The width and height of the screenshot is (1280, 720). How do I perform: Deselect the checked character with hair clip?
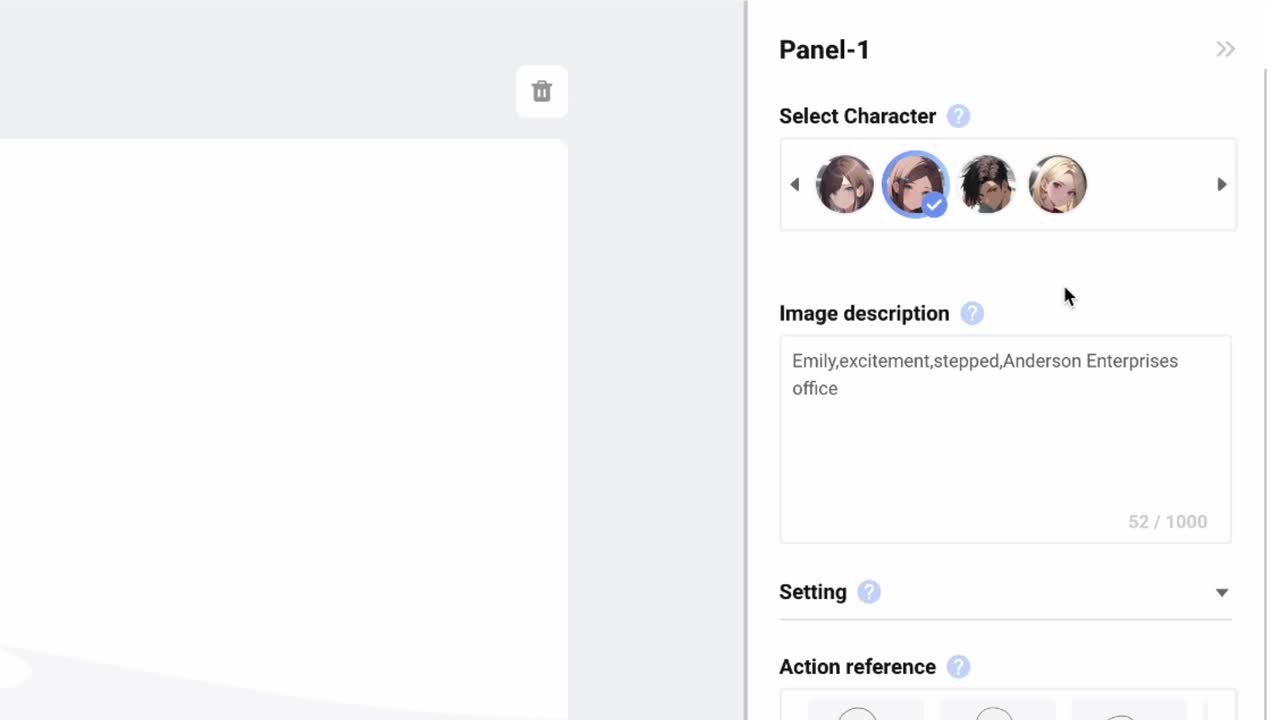(x=914, y=184)
